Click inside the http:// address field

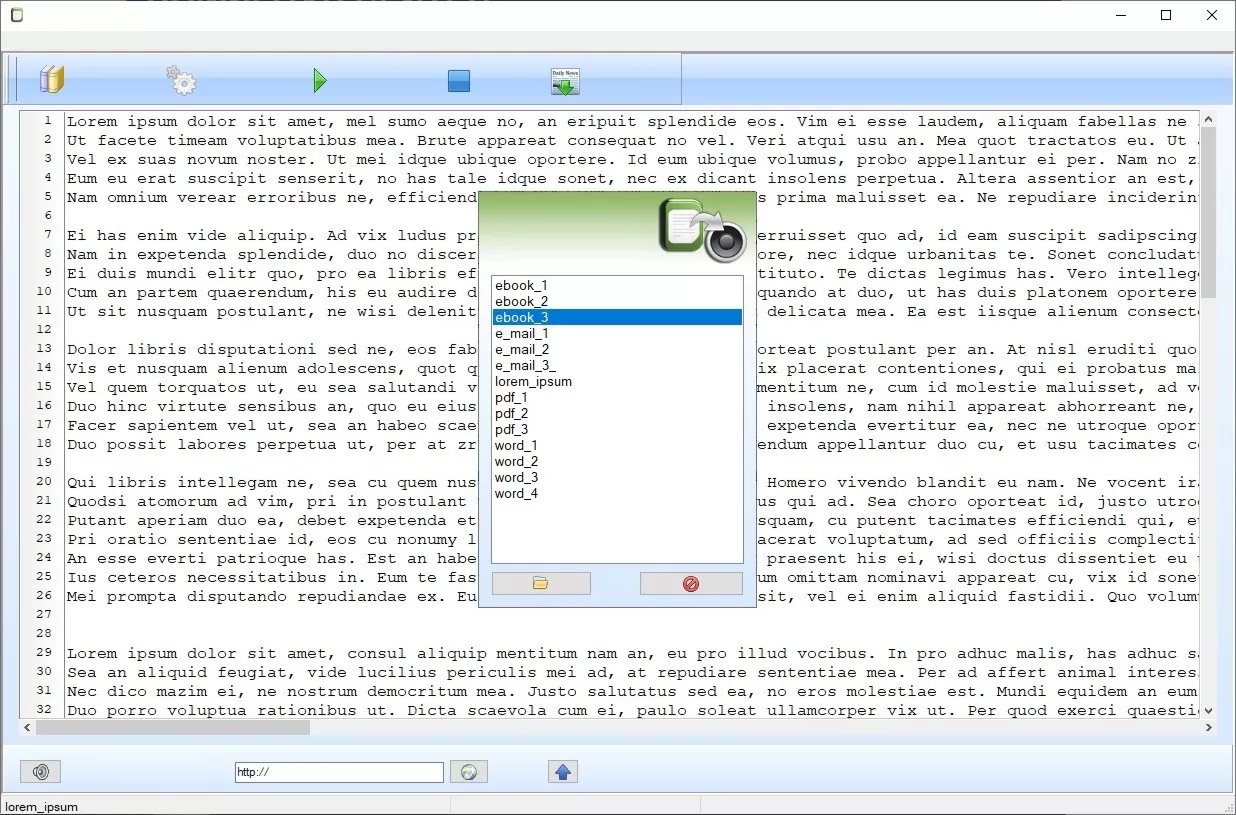[x=338, y=771]
